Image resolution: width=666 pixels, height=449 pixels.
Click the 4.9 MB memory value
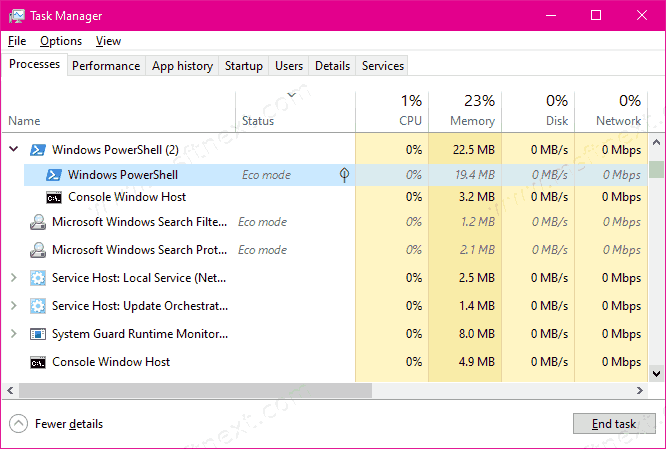477,362
